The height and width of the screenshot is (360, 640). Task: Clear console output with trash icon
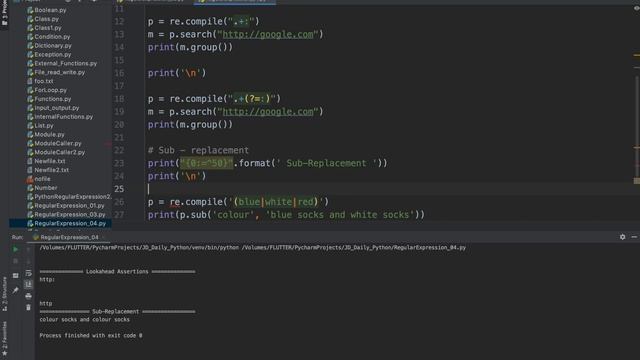28,307
